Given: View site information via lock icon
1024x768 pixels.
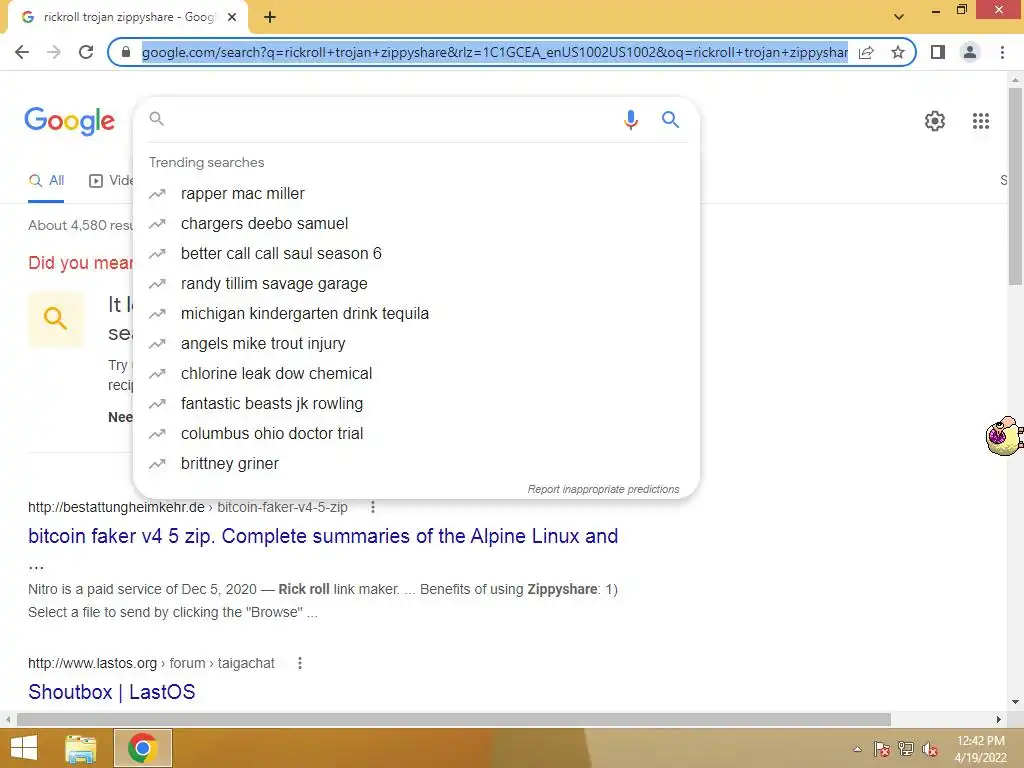Looking at the screenshot, I should (126, 52).
